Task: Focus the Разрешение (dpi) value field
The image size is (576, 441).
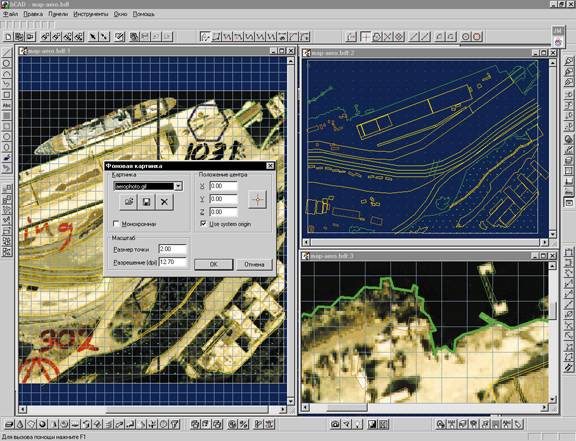Action: point(173,262)
